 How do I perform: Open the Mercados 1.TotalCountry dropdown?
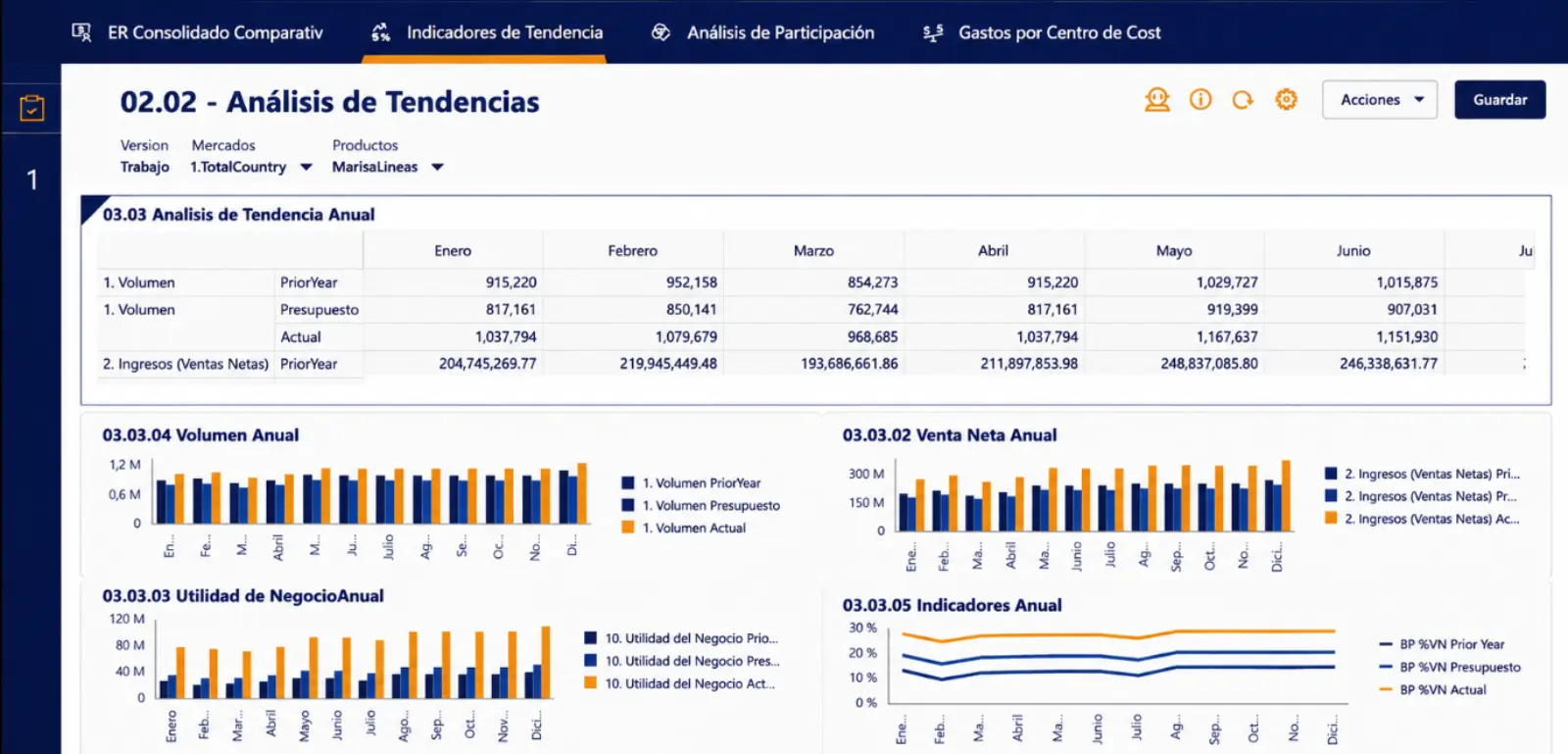(x=251, y=168)
